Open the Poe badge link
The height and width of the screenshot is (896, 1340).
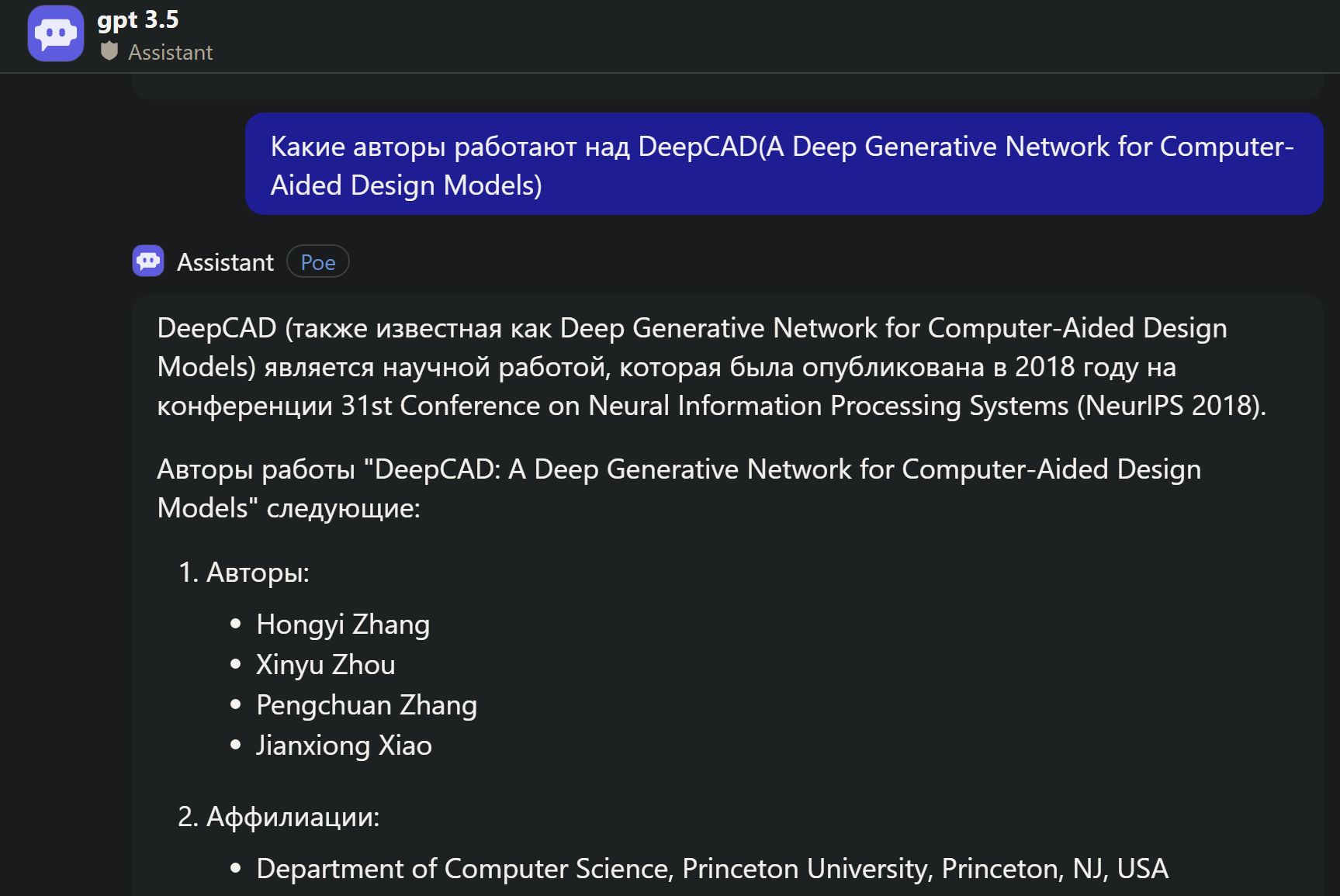click(318, 262)
